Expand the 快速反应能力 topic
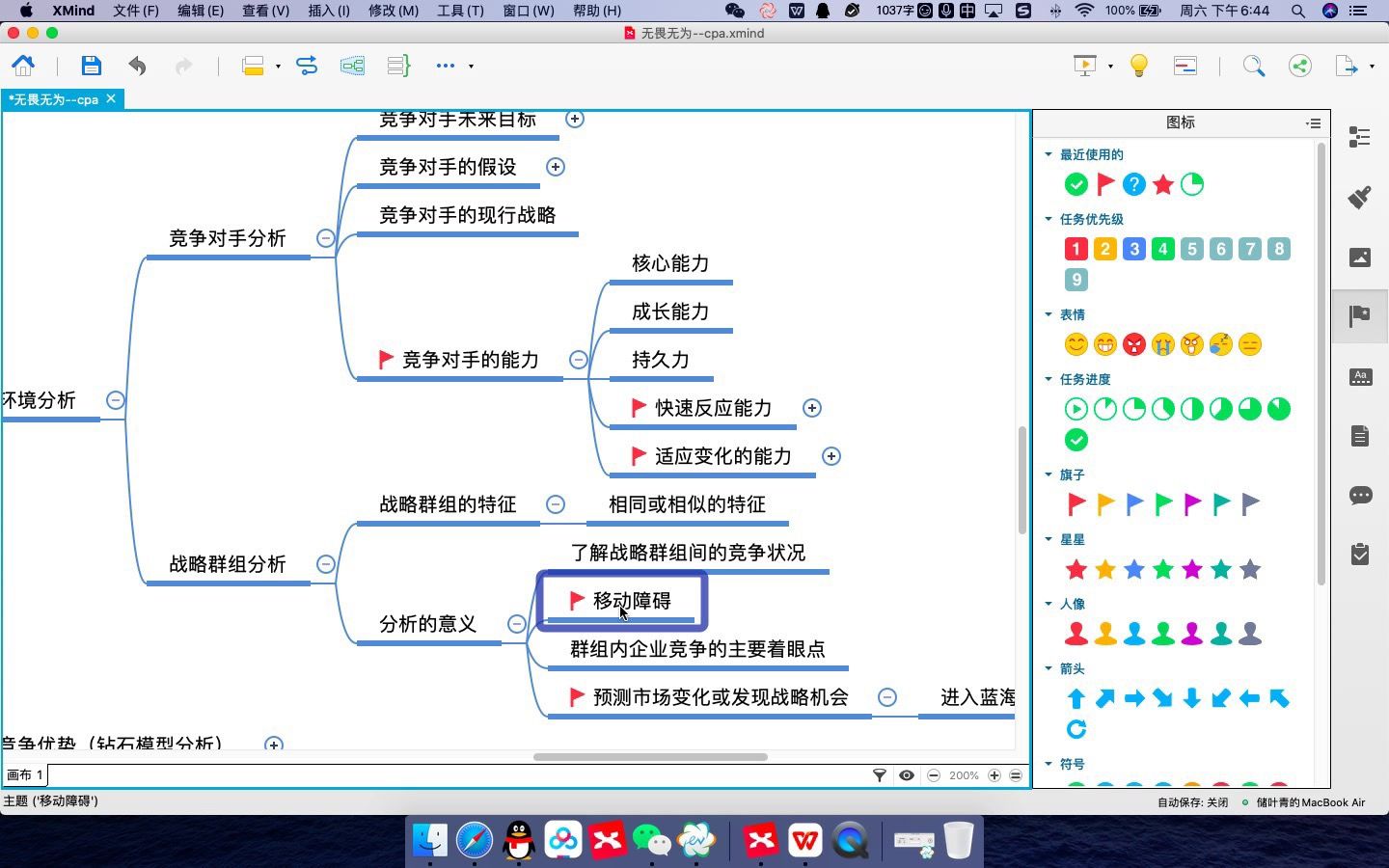 coord(812,408)
